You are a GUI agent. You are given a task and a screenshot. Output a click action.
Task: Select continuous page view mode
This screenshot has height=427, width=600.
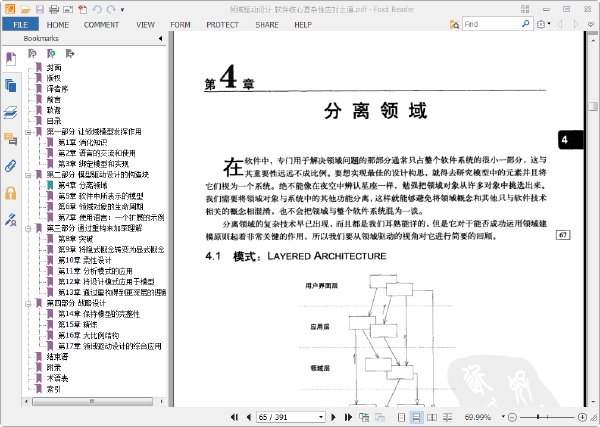(416, 417)
